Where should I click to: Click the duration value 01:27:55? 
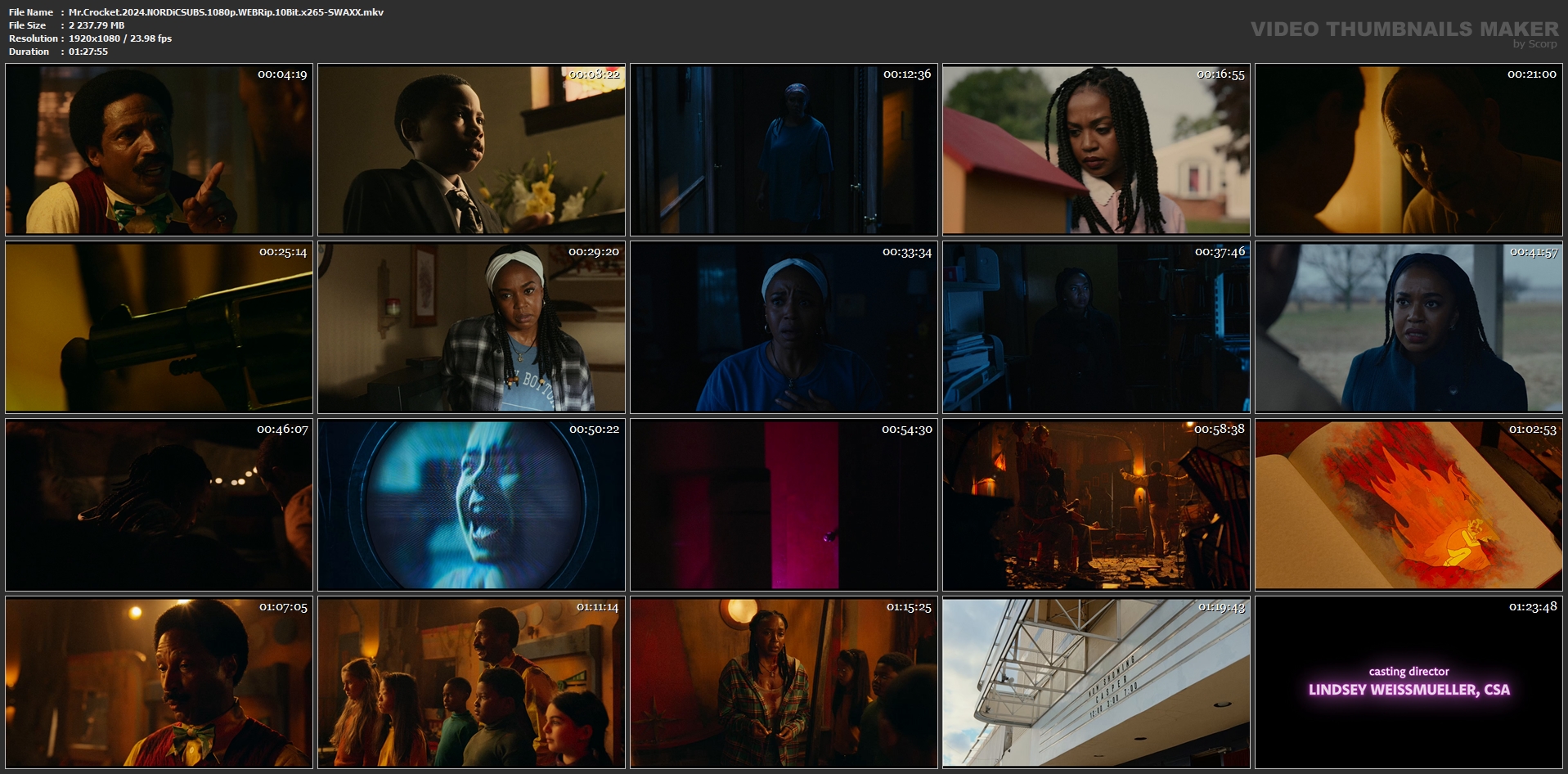coord(88,52)
